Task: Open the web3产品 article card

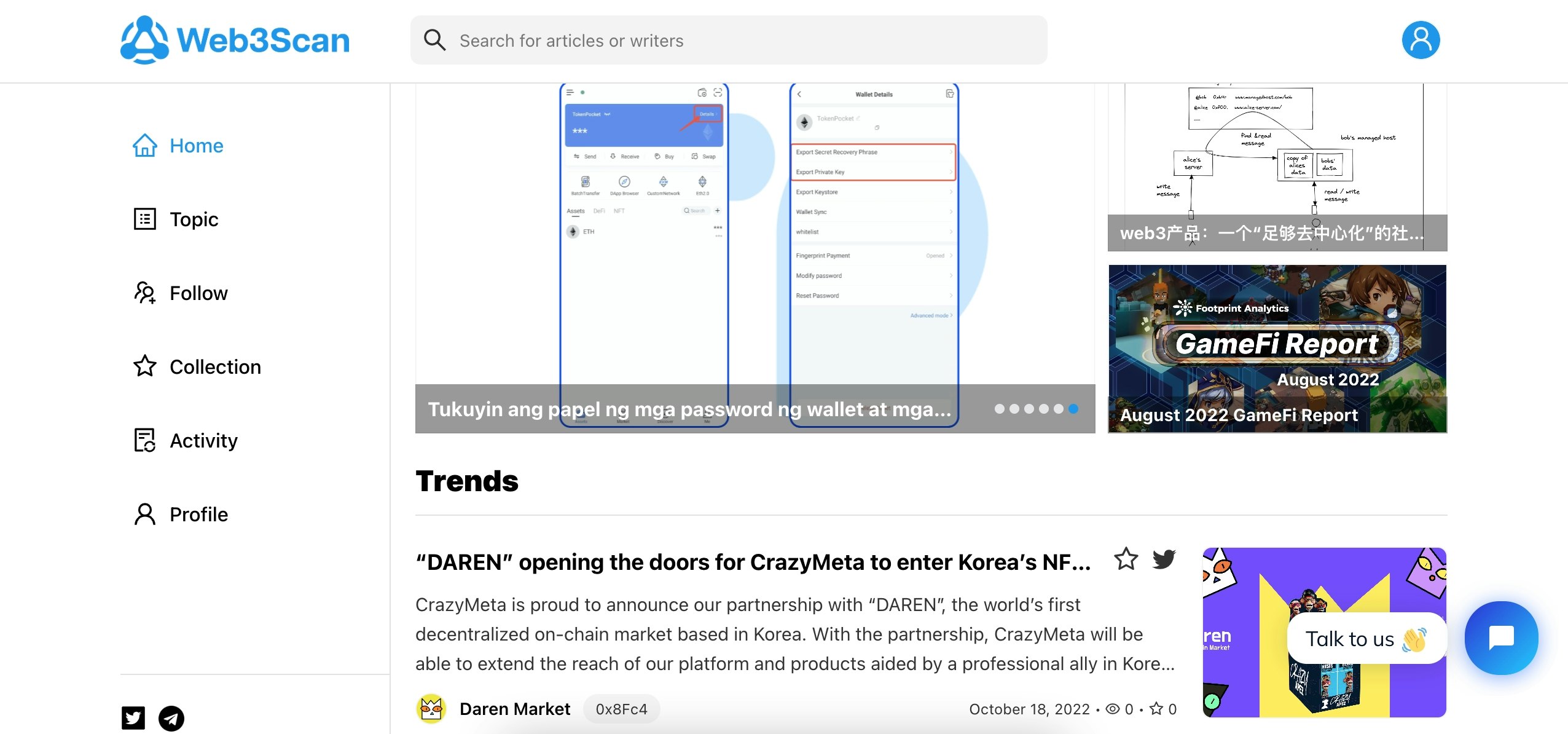Action: coord(1277,167)
